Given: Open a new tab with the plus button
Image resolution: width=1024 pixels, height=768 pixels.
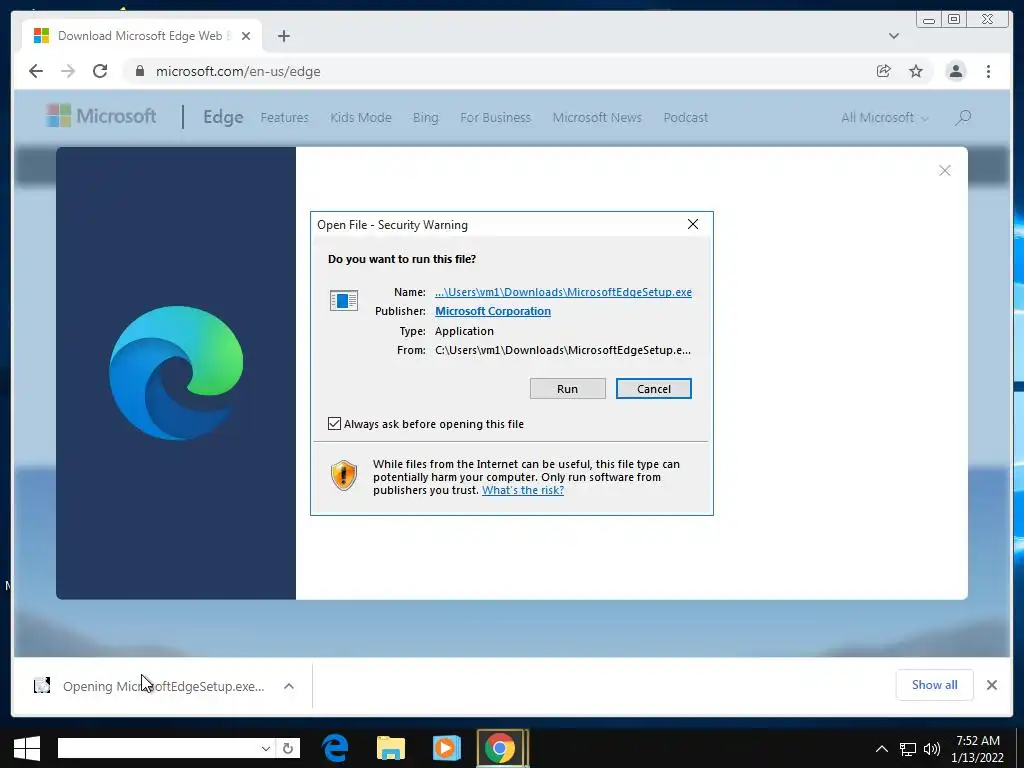Looking at the screenshot, I should point(283,36).
